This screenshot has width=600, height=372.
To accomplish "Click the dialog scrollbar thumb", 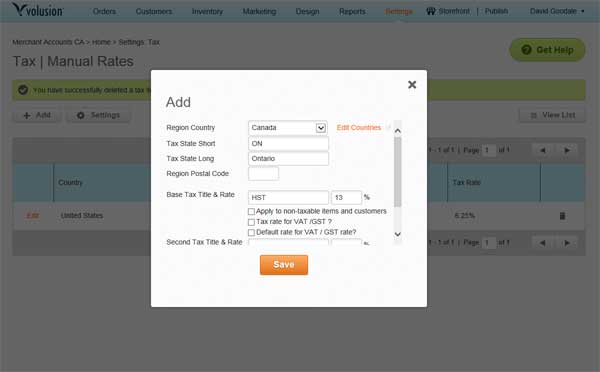I will pos(398,172).
